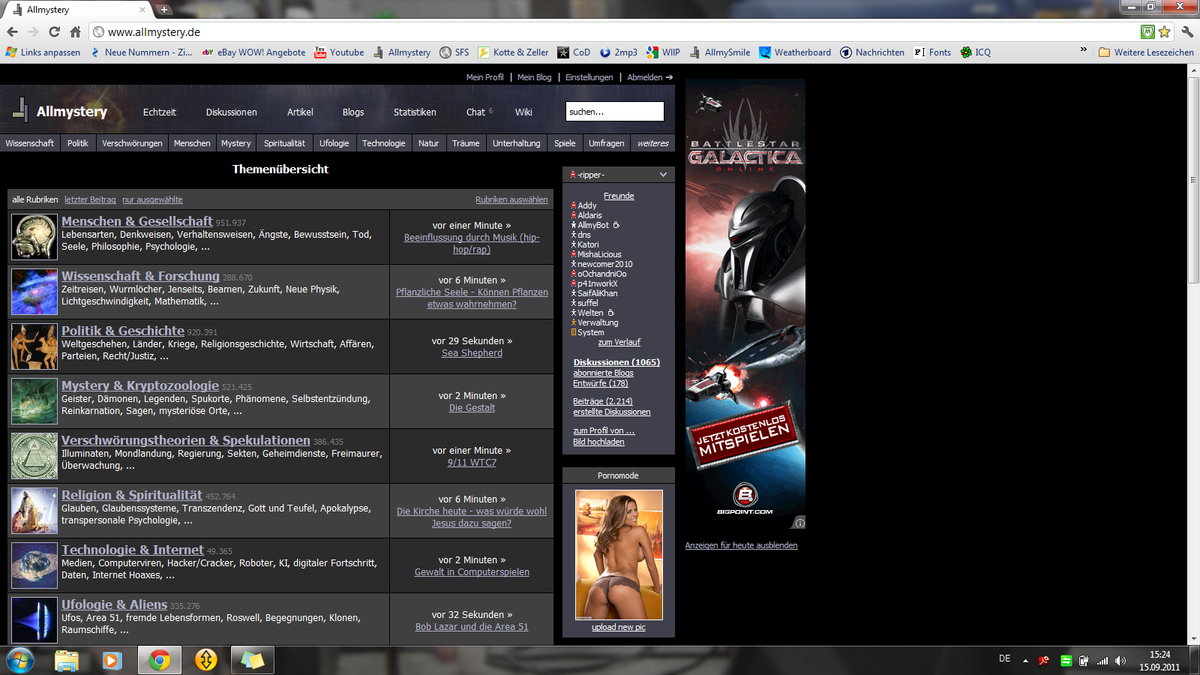Open friend MishaLicious in the Freunde list
The width and height of the screenshot is (1200, 675).
(x=599, y=254)
